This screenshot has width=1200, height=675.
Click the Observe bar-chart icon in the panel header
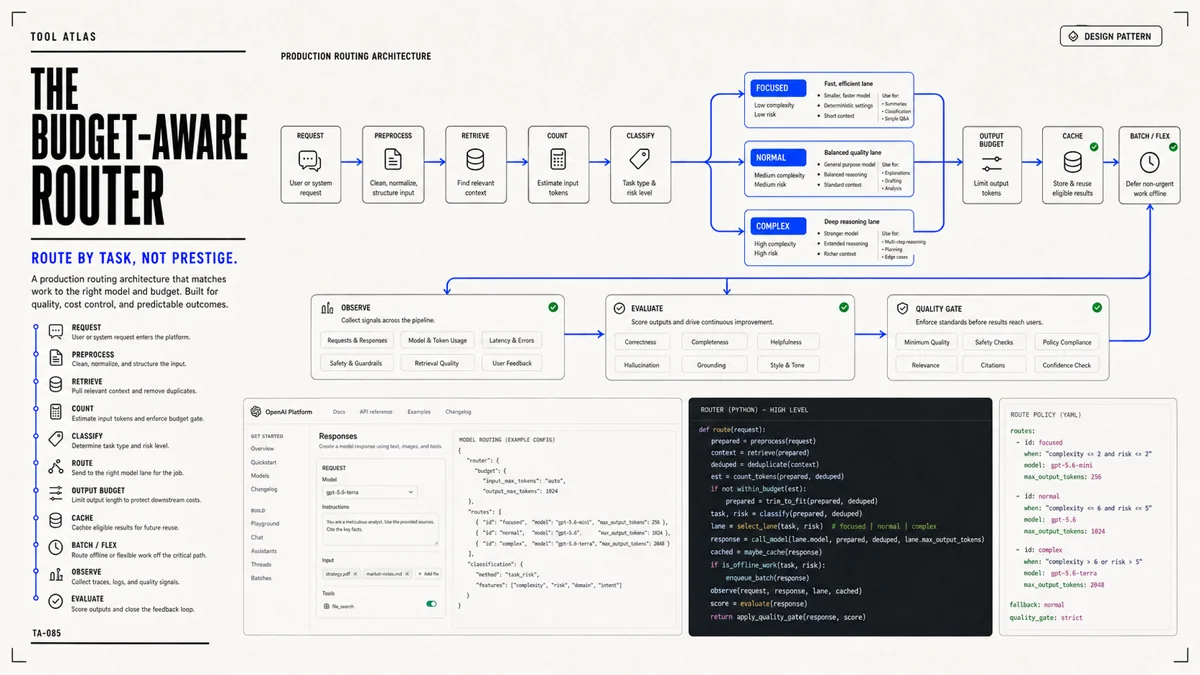click(x=327, y=309)
